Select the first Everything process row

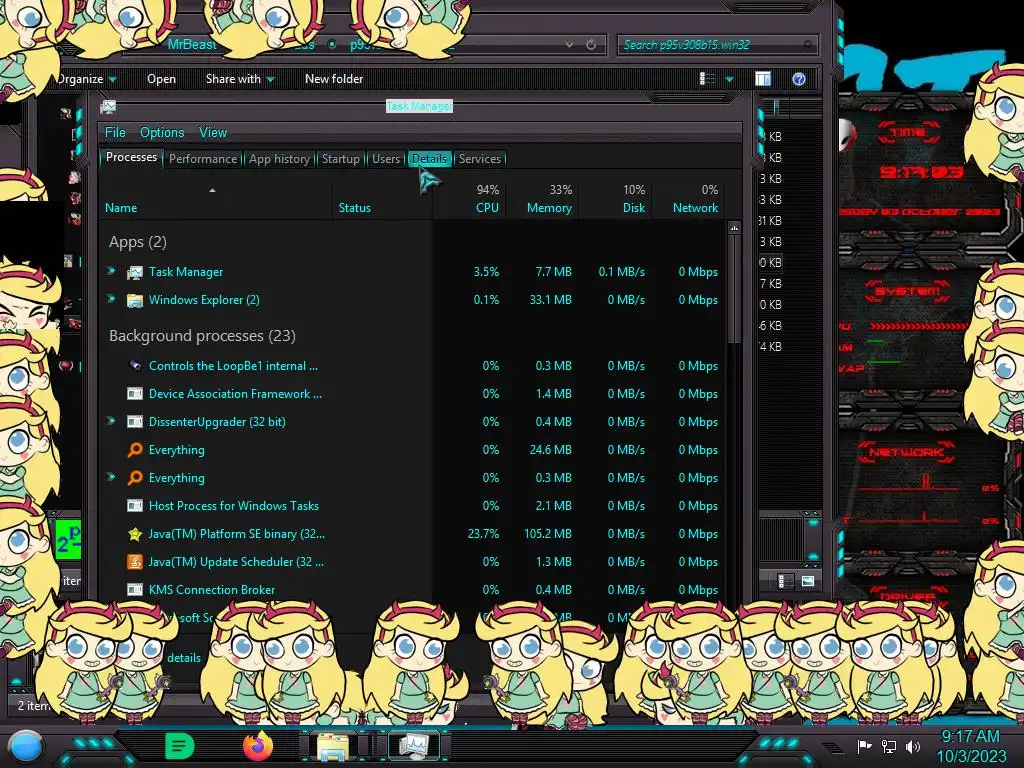tap(412, 450)
